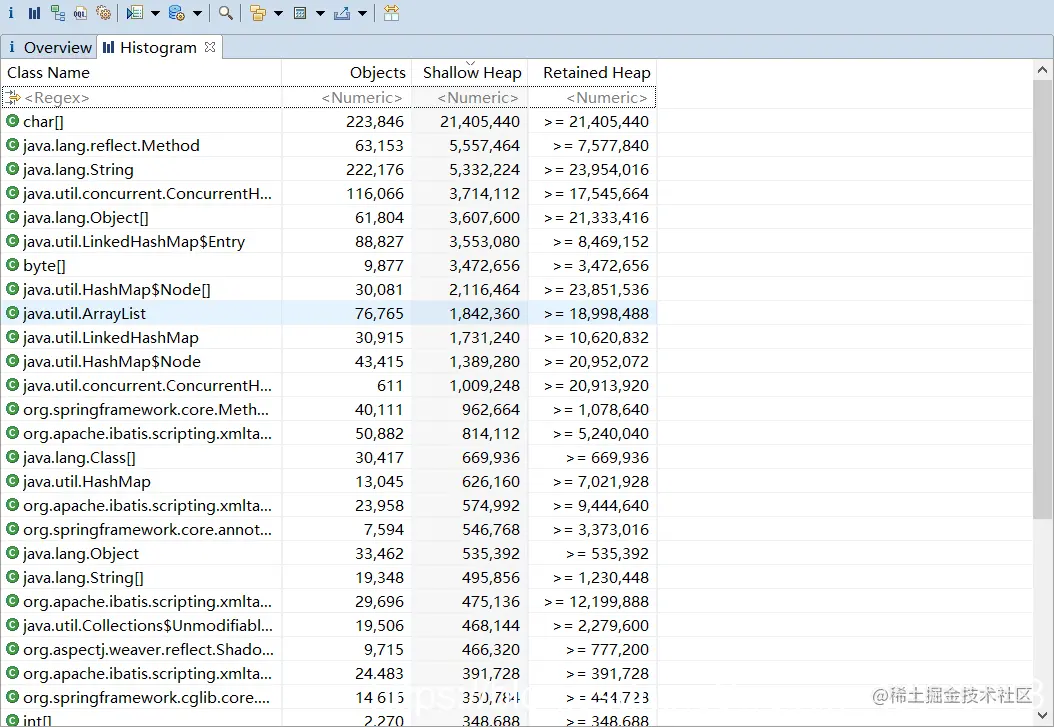
Task: Open the Query Browser database icon
Action: click(x=177, y=13)
